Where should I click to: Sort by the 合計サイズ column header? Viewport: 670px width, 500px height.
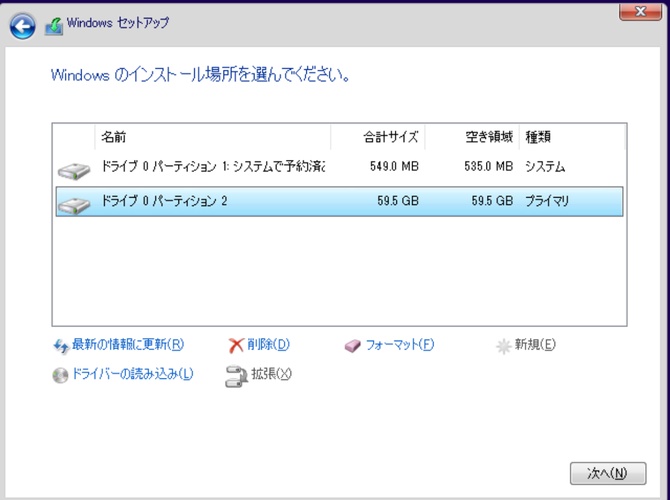pos(378,137)
